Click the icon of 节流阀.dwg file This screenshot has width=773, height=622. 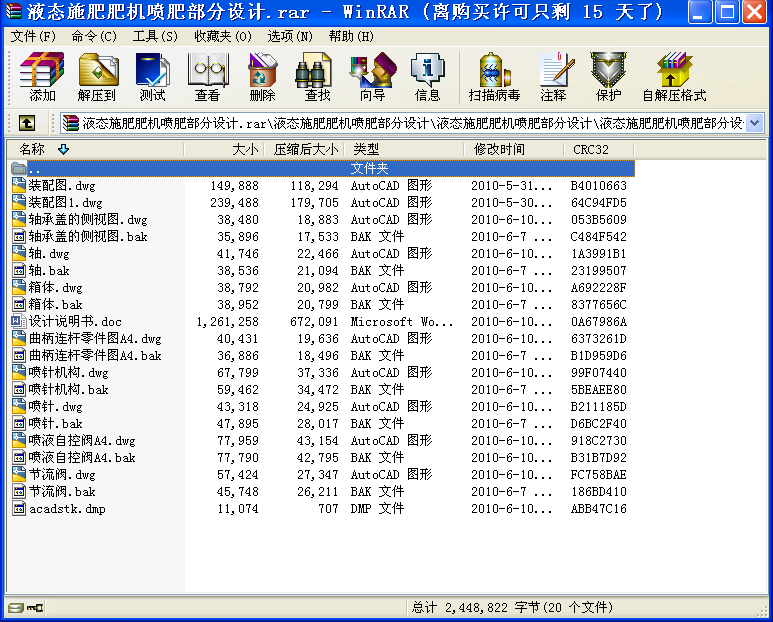(19, 474)
